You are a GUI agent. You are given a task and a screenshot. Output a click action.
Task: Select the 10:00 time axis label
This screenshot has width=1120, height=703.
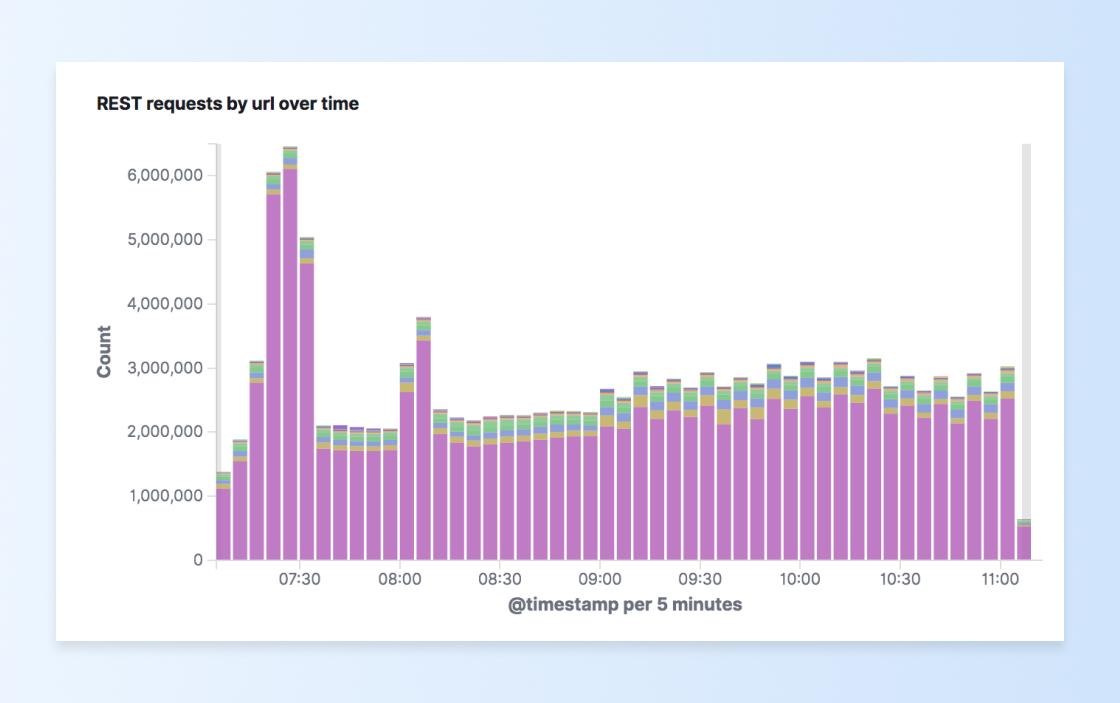tap(799, 579)
